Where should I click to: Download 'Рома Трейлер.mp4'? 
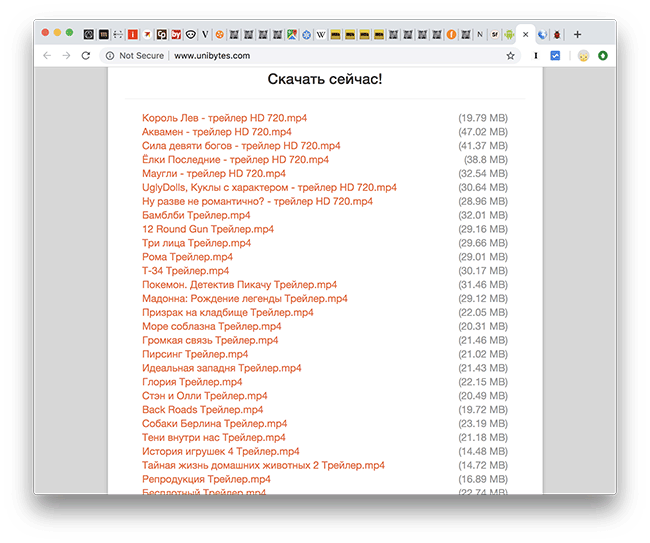click(x=187, y=257)
